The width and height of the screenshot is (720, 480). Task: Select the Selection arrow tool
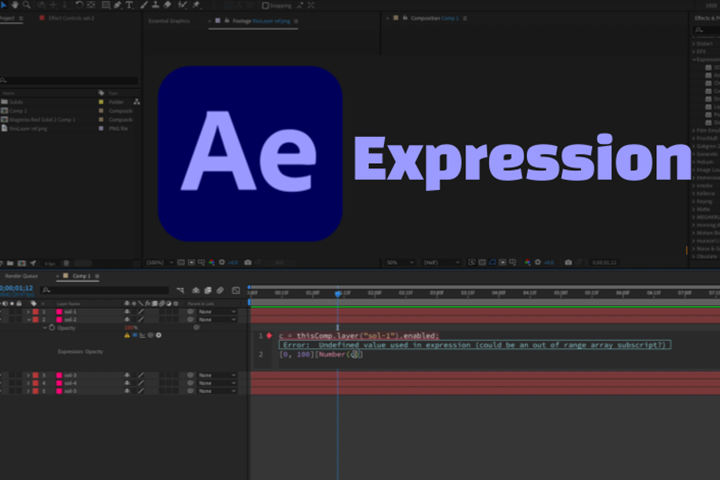4,5
